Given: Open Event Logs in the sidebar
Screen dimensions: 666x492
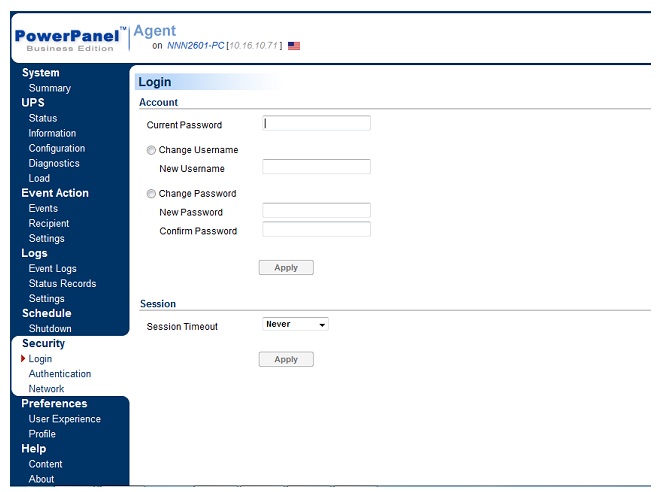Looking at the screenshot, I should [x=52, y=269].
